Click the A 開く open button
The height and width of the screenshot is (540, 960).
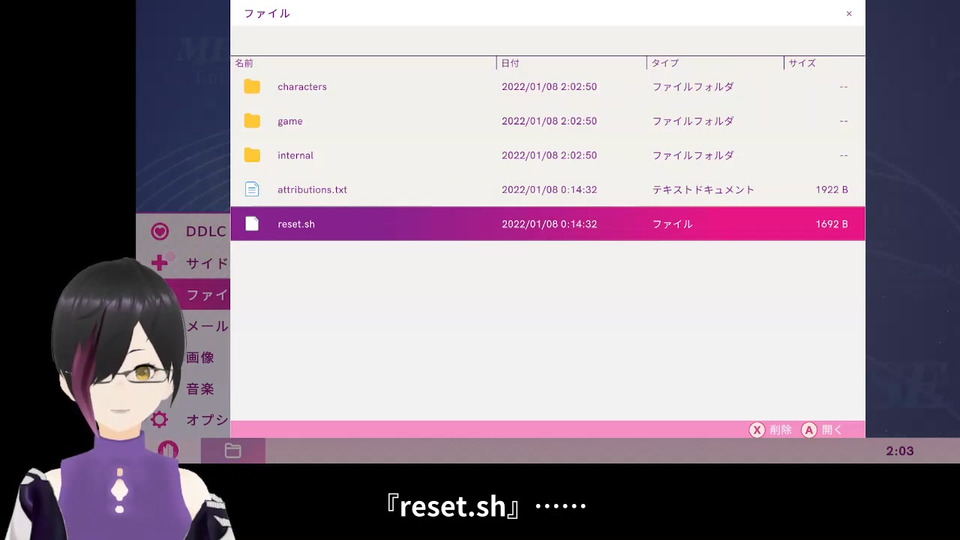coord(822,430)
